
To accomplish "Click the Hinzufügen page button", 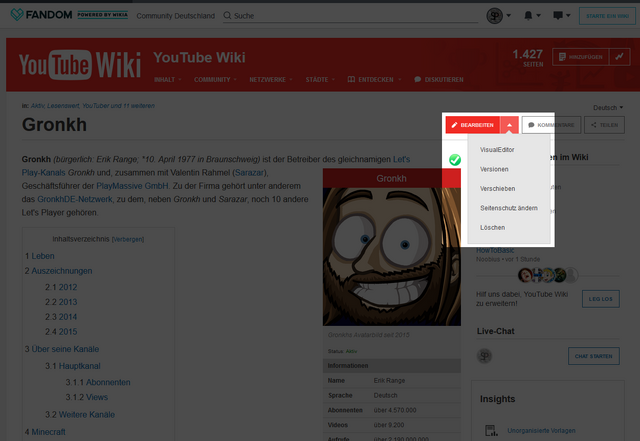I will pos(580,57).
